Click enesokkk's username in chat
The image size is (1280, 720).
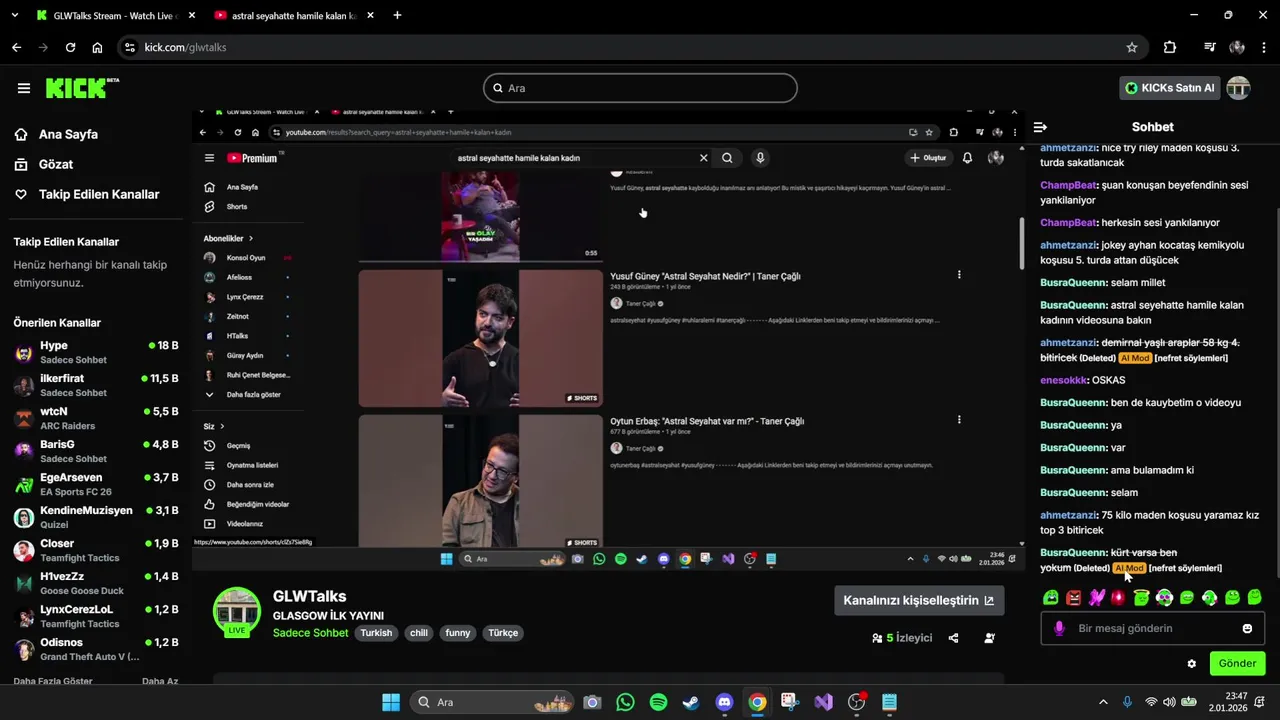coord(1063,380)
